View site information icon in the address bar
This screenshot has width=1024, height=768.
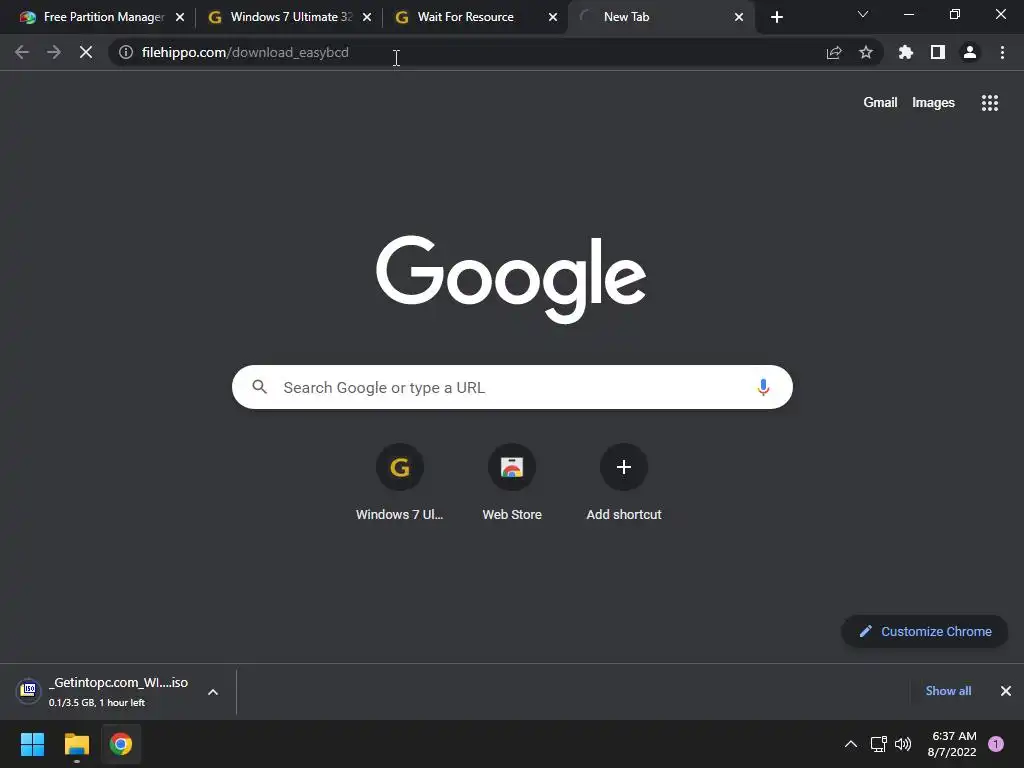tap(126, 52)
